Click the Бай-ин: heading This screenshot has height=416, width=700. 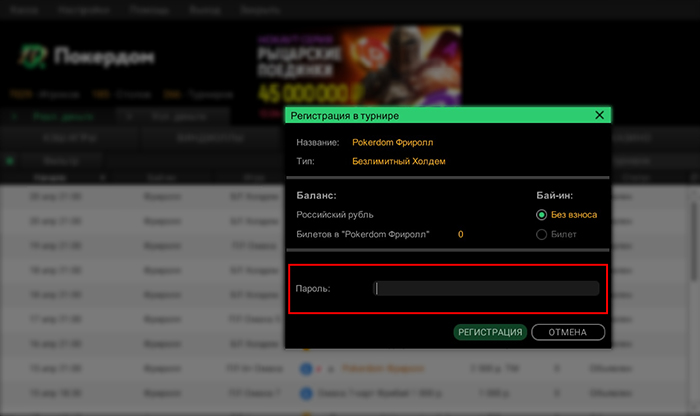click(554, 196)
